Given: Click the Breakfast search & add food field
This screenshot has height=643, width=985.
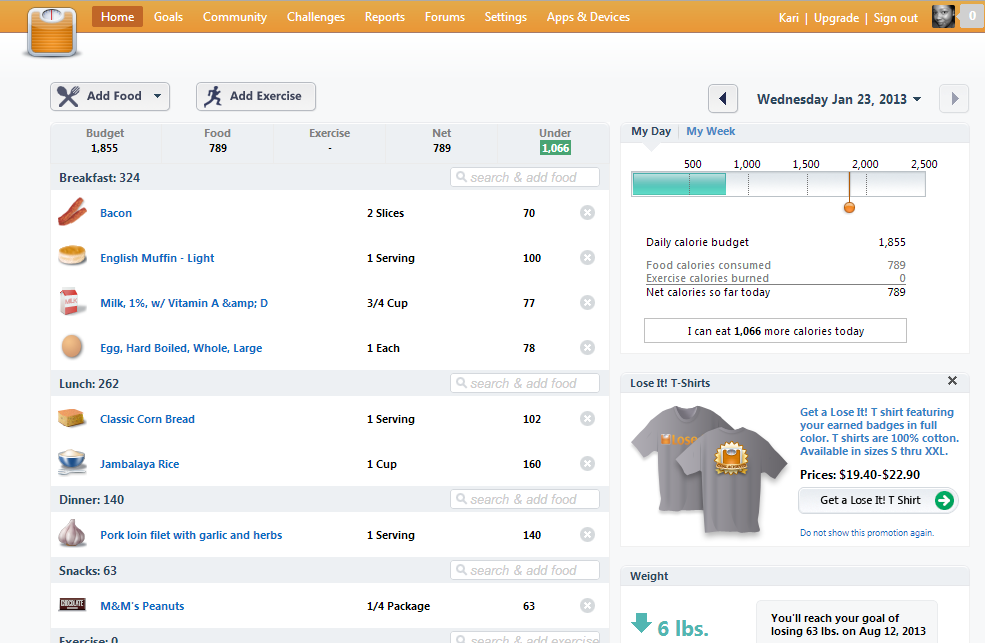Looking at the screenshot, I should [x=525, y=177].
